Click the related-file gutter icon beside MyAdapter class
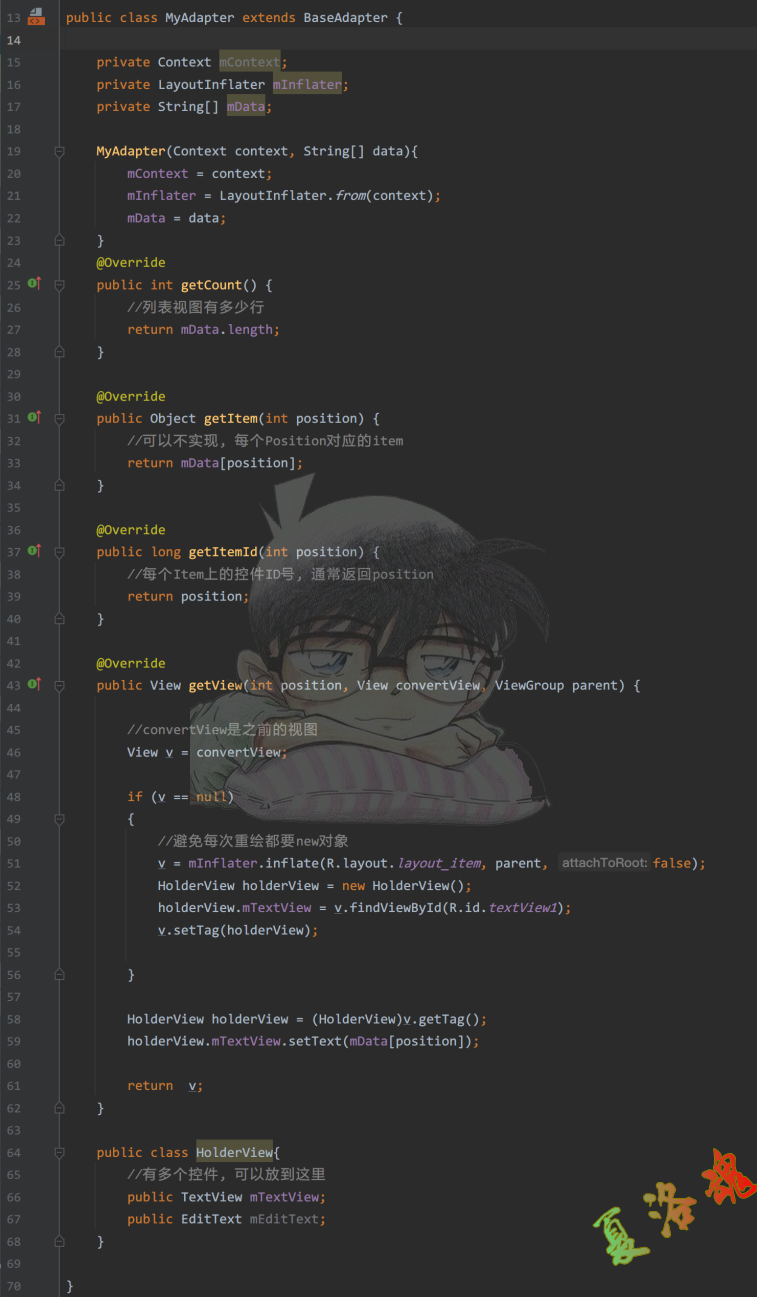The image size is (757, 1297). (x=36, y=16)
